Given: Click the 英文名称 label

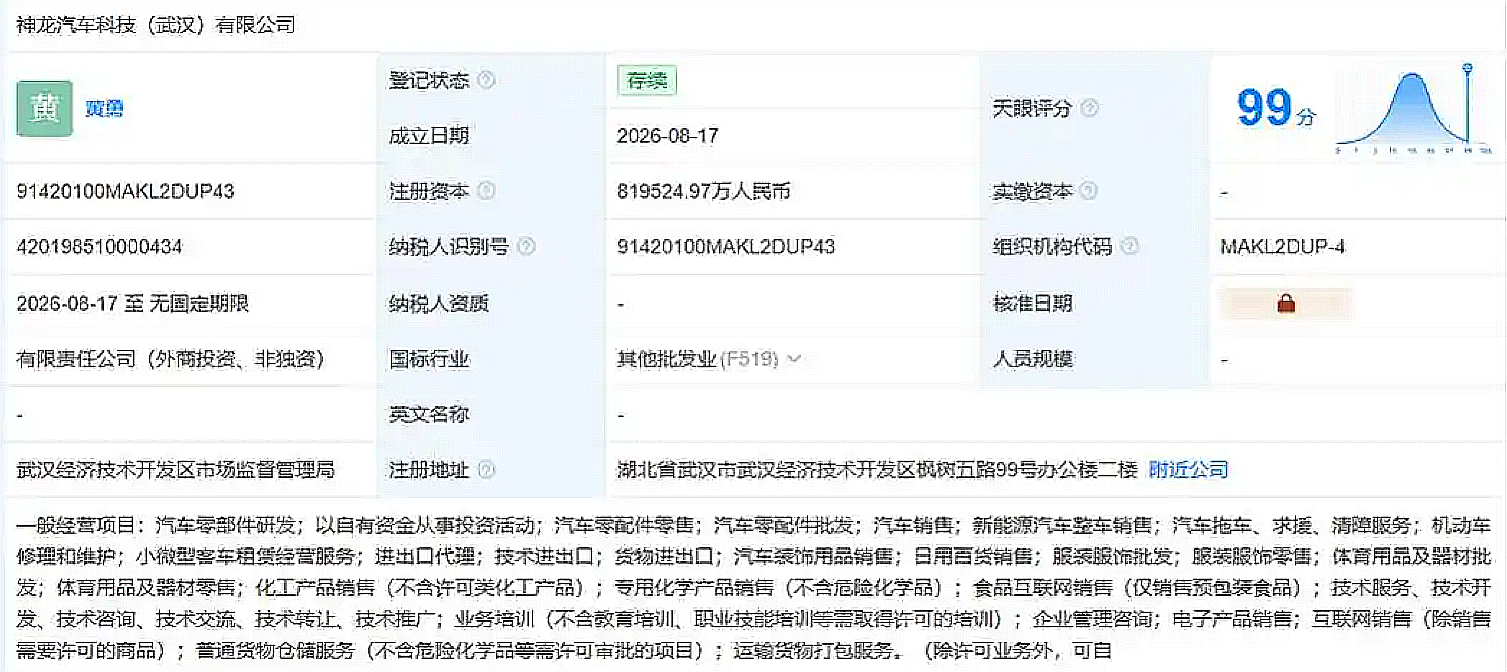Looking at the screenshot, I should (429, 414).
